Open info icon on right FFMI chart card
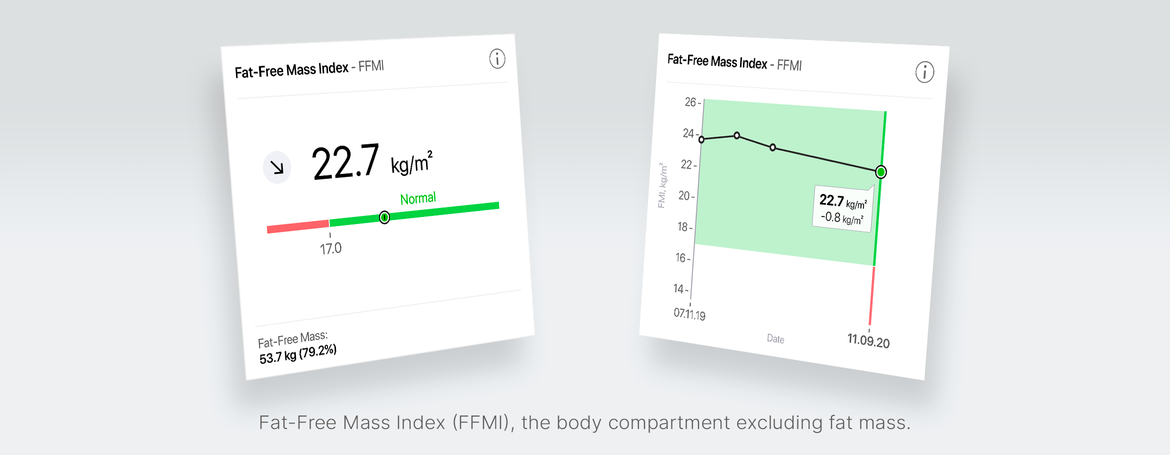 925,72
